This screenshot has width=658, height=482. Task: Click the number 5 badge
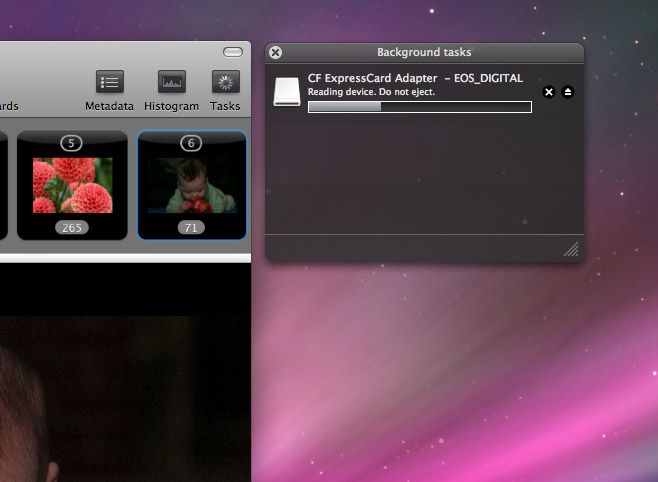click(x=72, y=143)
